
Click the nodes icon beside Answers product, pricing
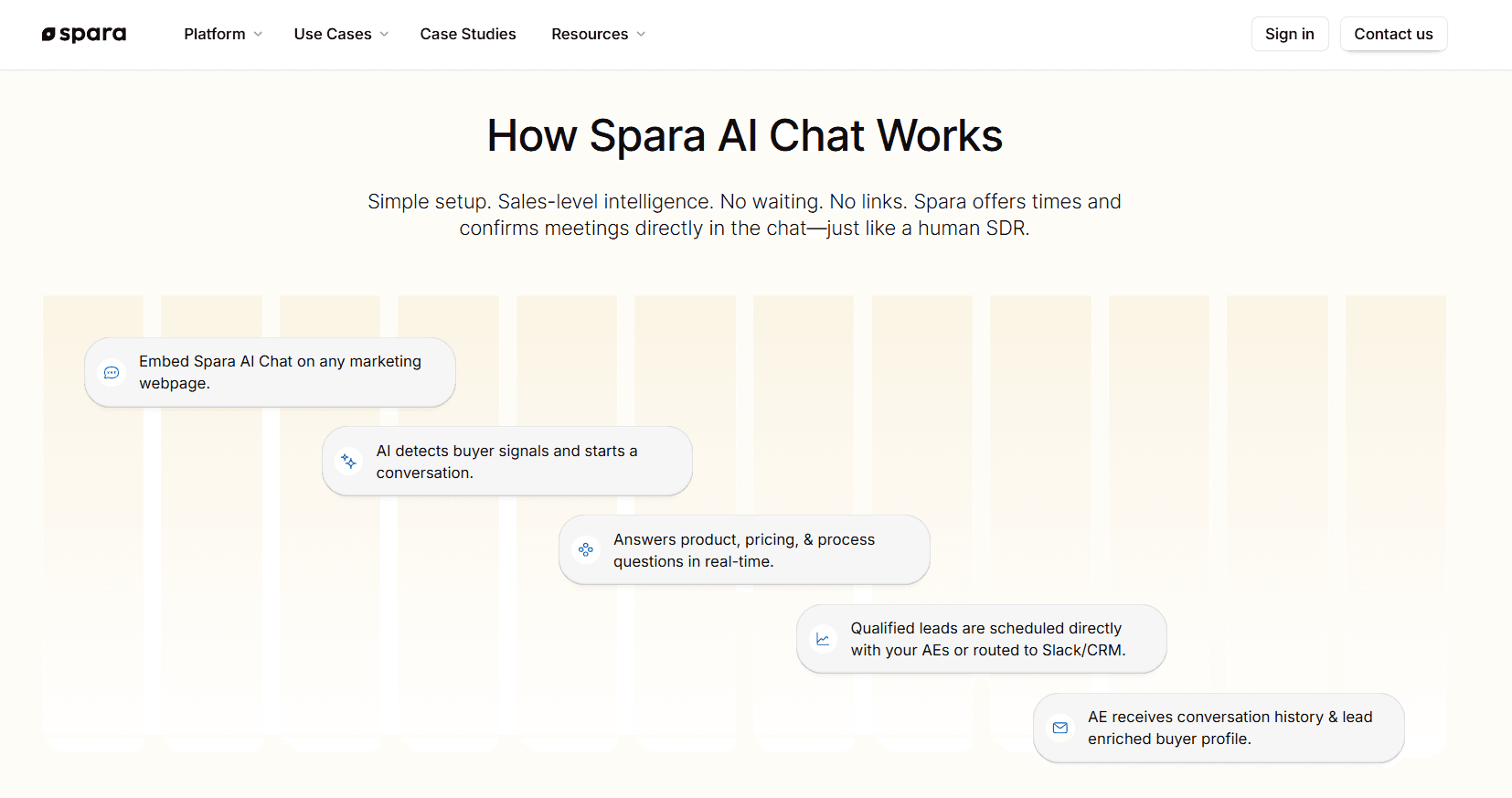point(586,550)
